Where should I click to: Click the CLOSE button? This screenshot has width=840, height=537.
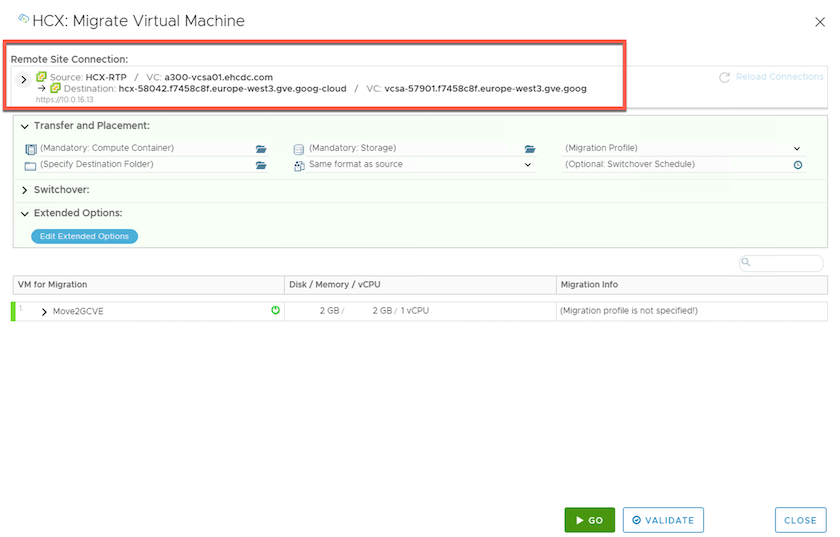(800, 520)
